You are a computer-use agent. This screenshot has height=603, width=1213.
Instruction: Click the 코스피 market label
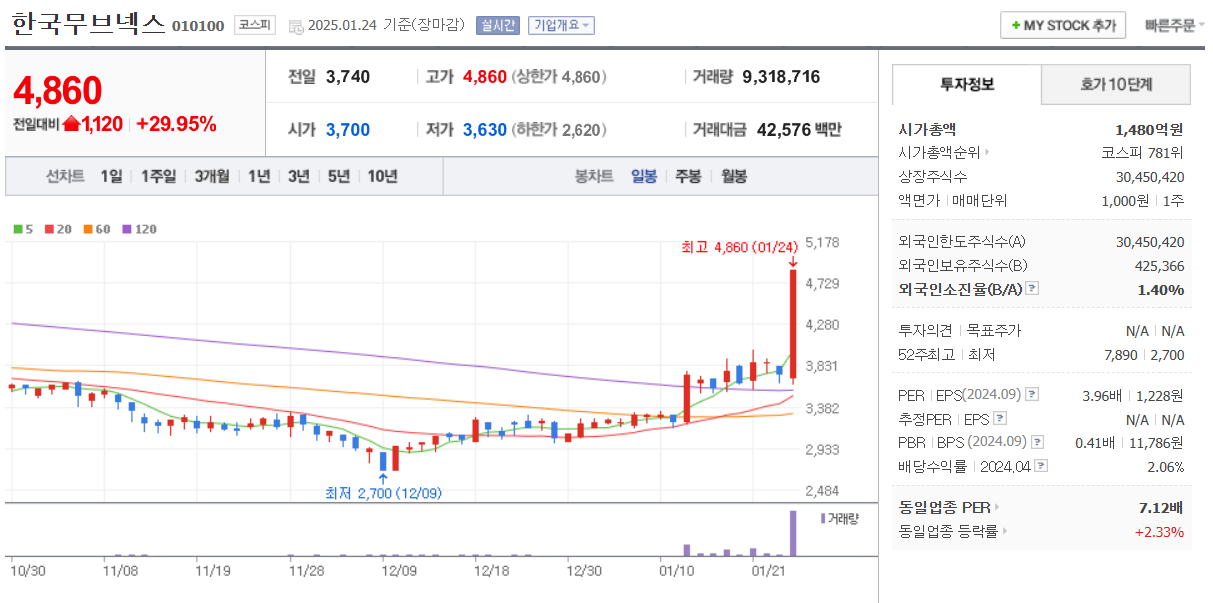(254, 25)
